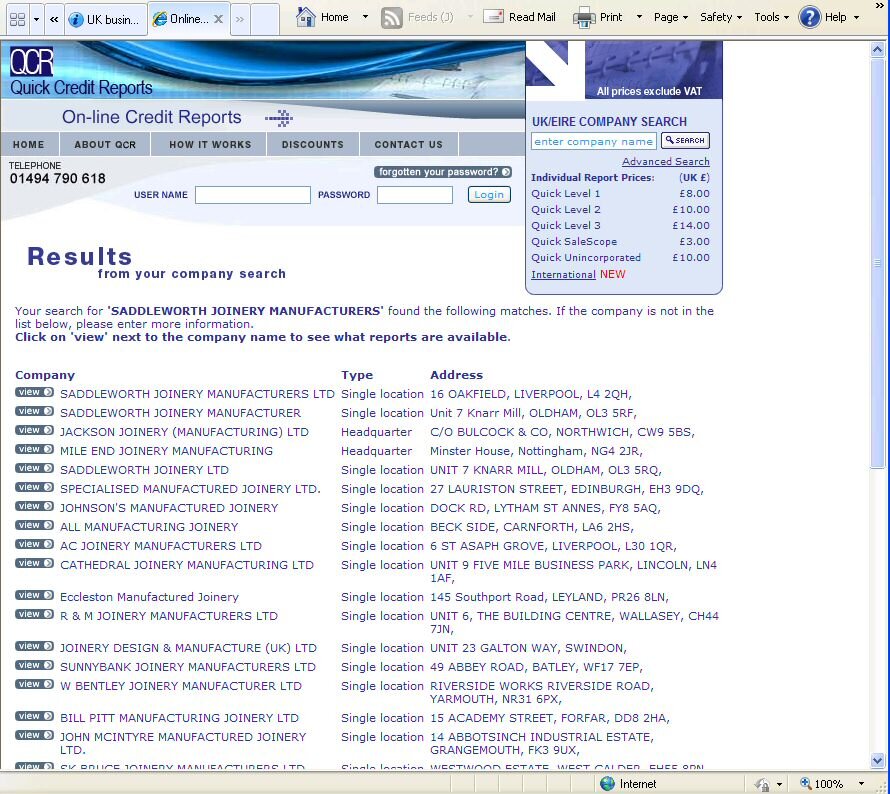
Task: Open the Quick Tabs grid icon
Action: [x=17, y=19]
